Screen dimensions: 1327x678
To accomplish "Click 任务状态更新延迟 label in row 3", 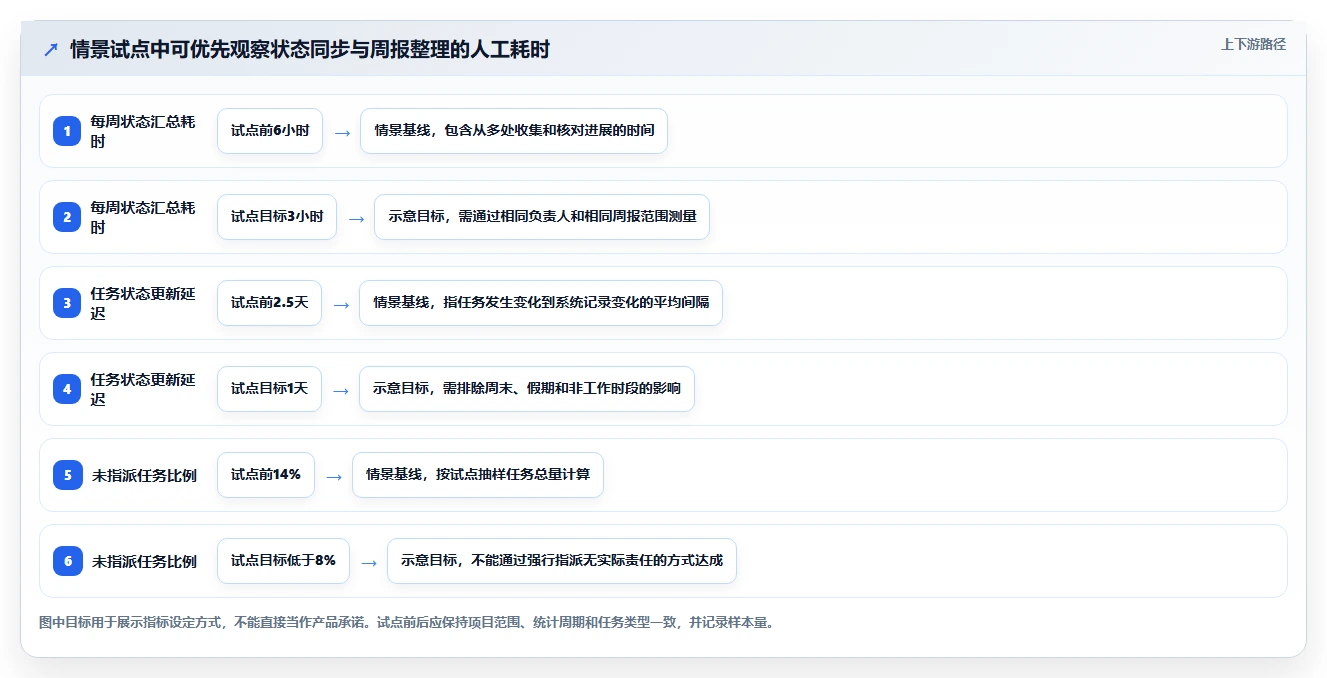I will tap(143, 303).
